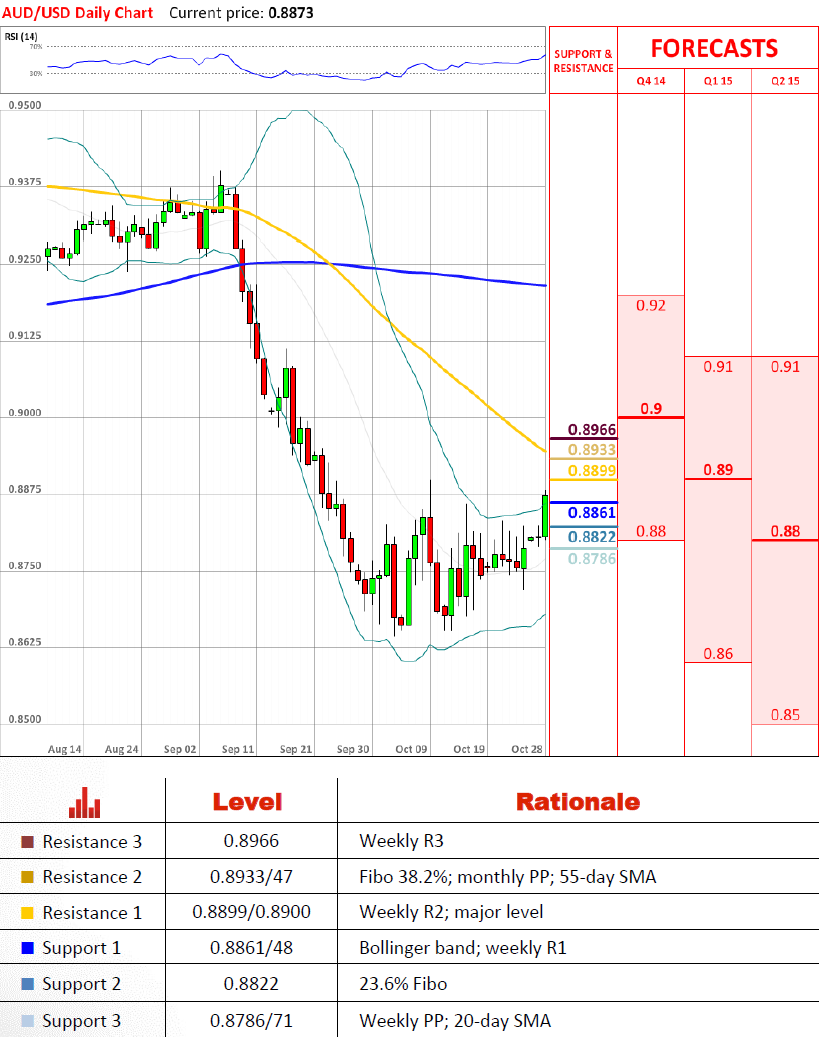The height and width of the screenshot is (1037, 820).
Task: Click the FORECASTS heading
Action: click(714, 49)
